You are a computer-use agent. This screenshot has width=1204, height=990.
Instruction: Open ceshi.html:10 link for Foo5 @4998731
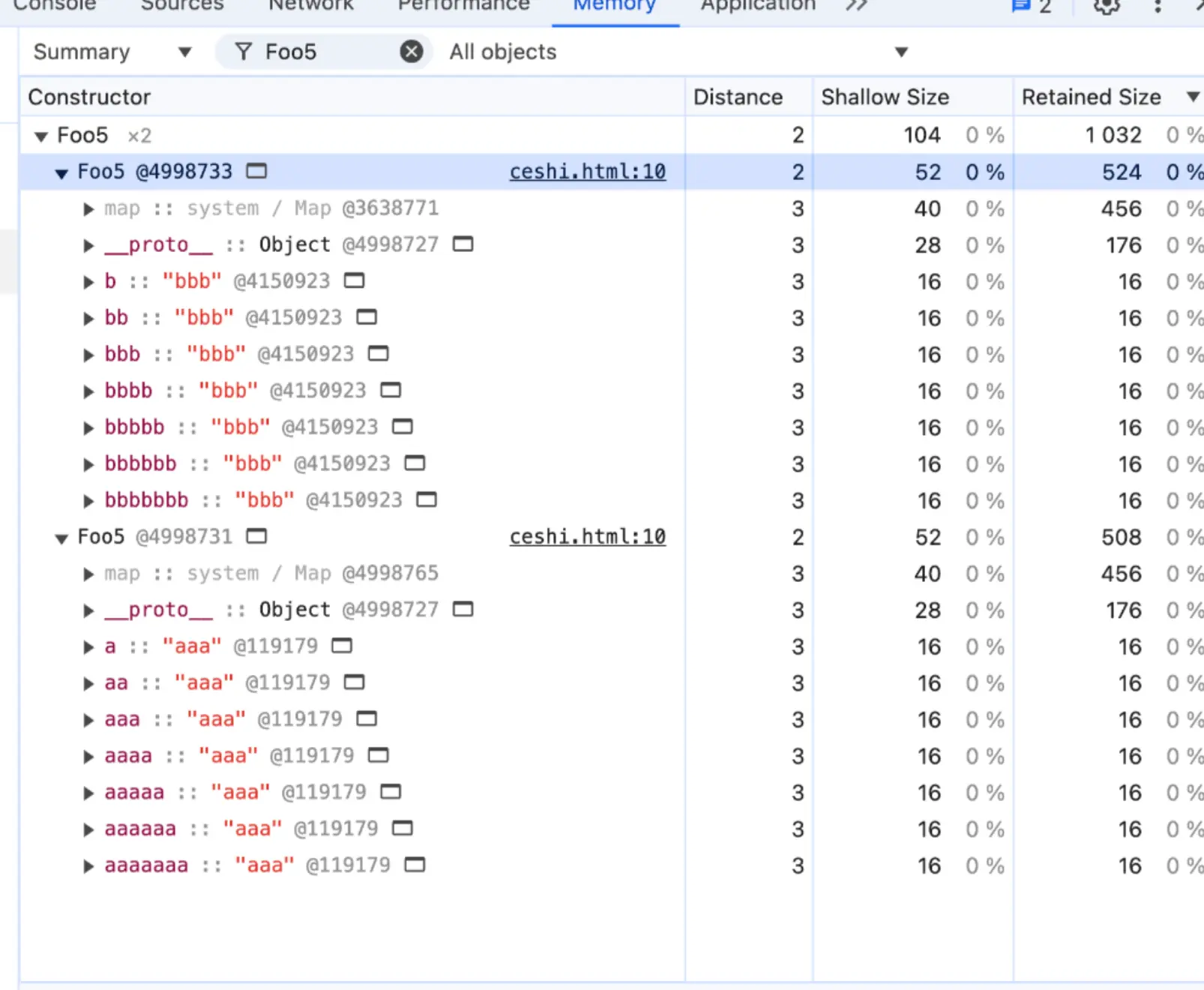pyautogui.click(x=588, y=537)
